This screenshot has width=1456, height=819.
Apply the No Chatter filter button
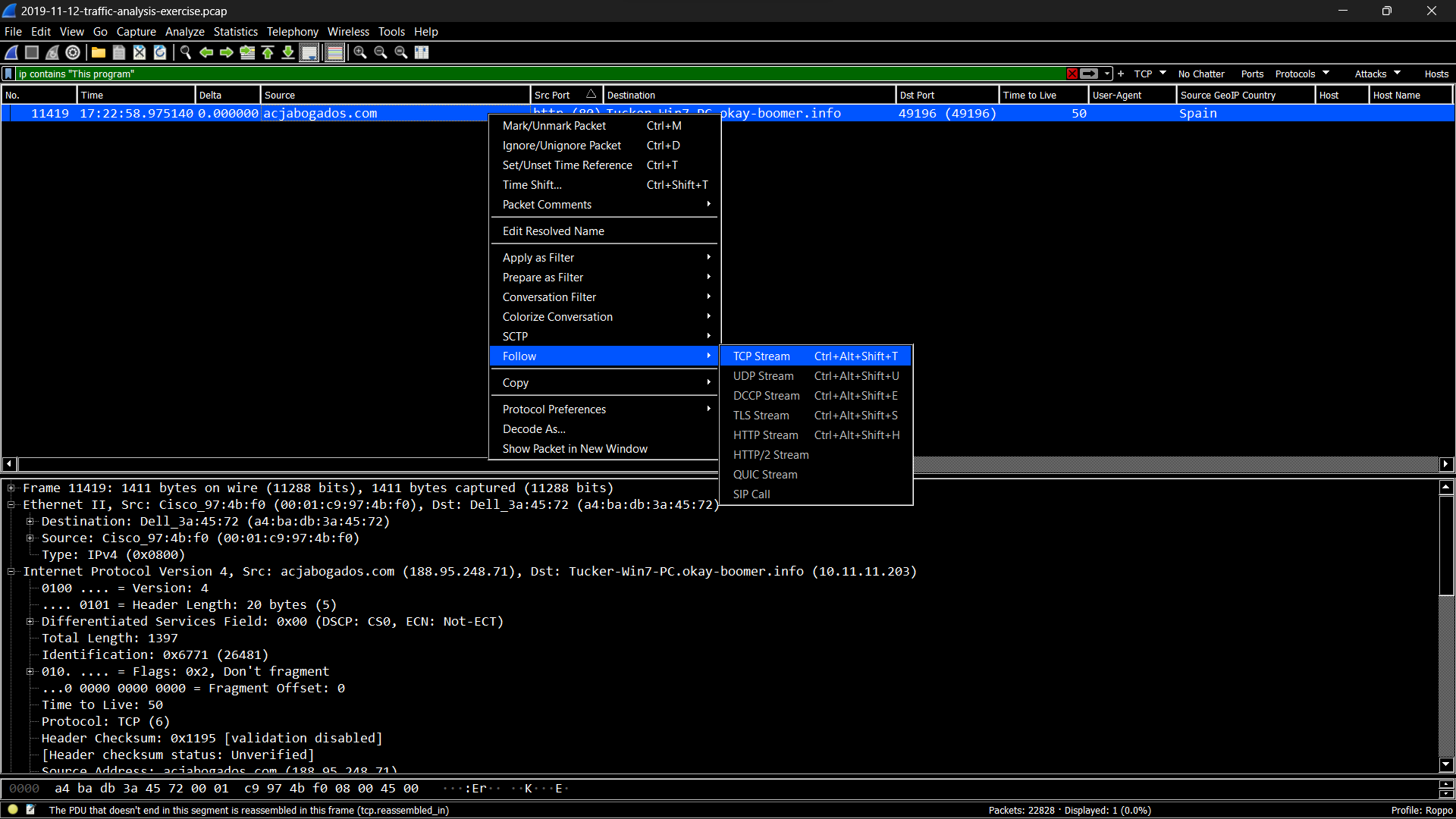1201,74
